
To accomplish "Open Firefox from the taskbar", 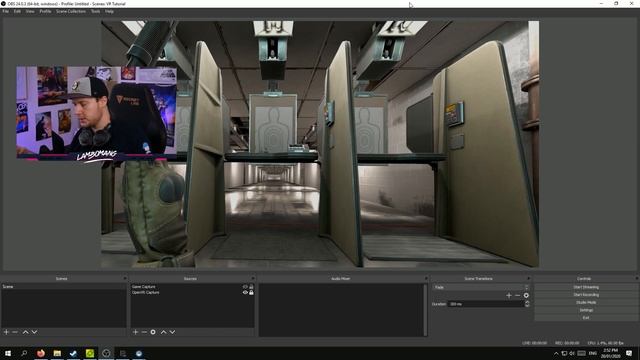I will point(40,353).
